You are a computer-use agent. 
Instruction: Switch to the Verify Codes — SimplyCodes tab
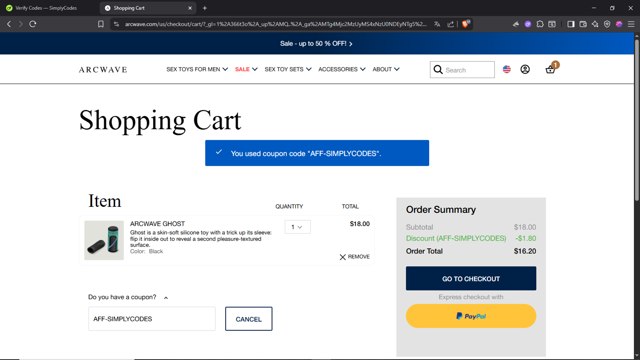click(46, 8)
